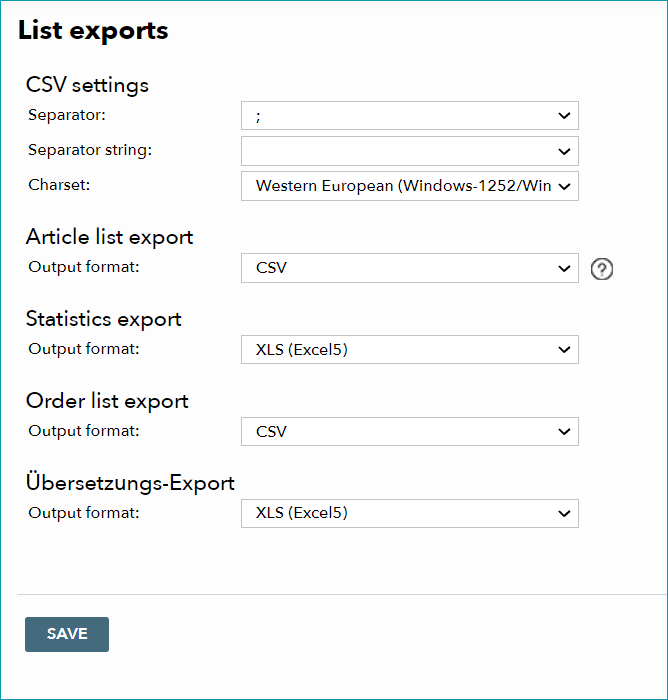Viewport: 668px width, 700px height.
Task: Click the Charset: label
Action: 59,185
